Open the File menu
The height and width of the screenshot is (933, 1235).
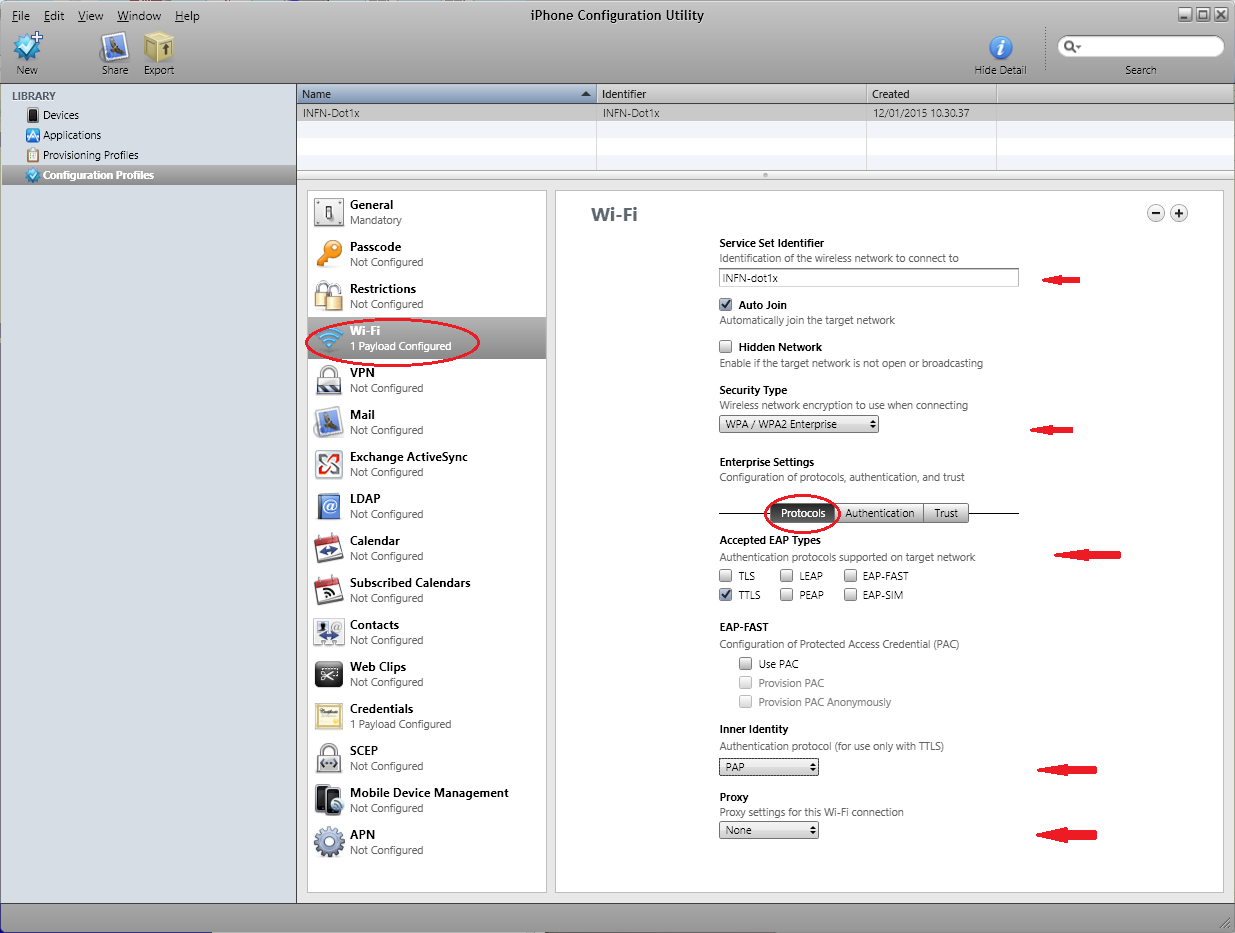coord(21,16)
